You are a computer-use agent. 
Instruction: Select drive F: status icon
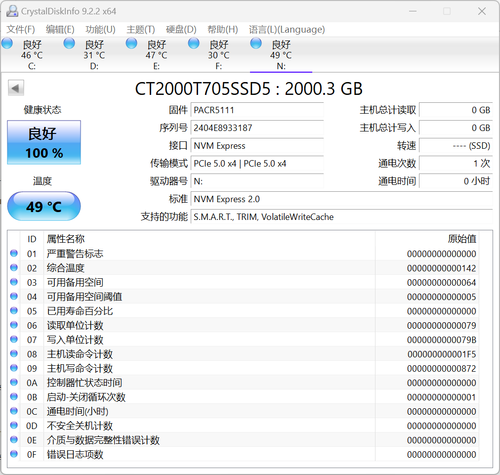click(x=194, y=44)
